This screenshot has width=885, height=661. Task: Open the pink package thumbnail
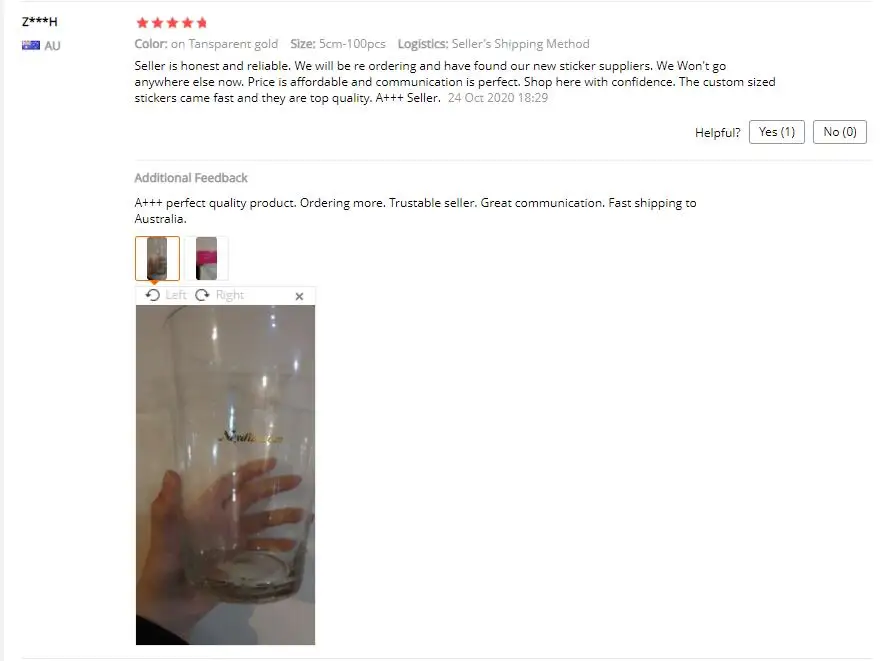click(206, 259)
